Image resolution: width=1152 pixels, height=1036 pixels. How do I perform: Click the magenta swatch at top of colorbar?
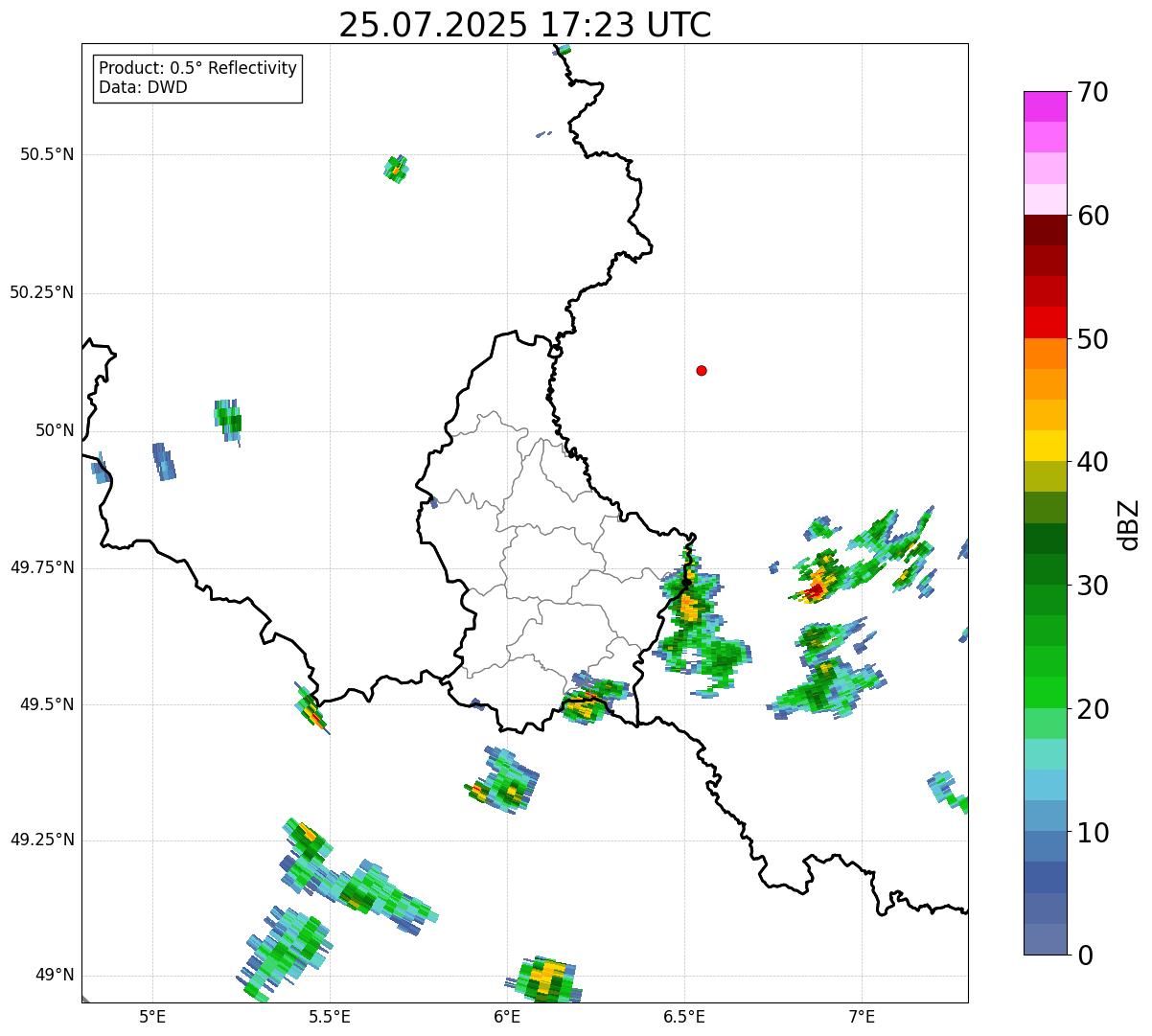pyautogui.click(x=1046, y=106)
